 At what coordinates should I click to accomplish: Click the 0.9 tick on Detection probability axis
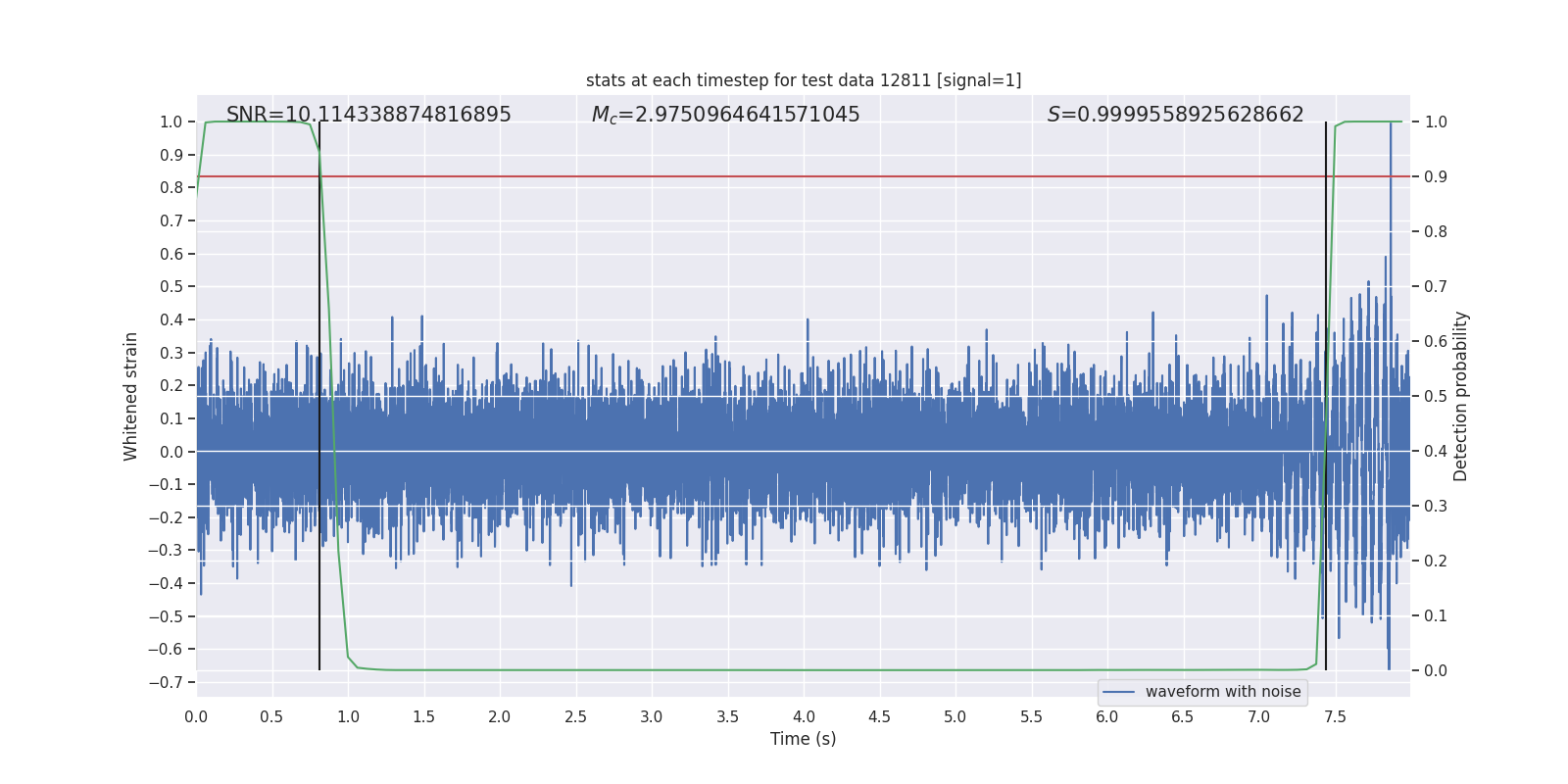tap(1436, 177)
